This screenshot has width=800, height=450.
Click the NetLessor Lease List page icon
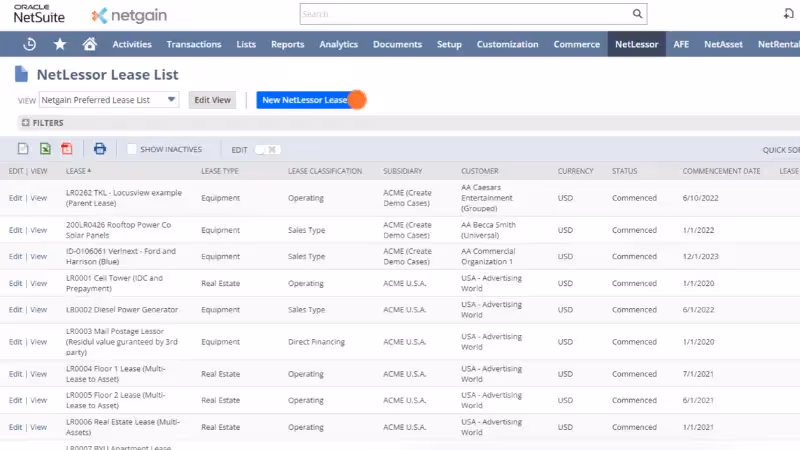[x=21, y=74]
